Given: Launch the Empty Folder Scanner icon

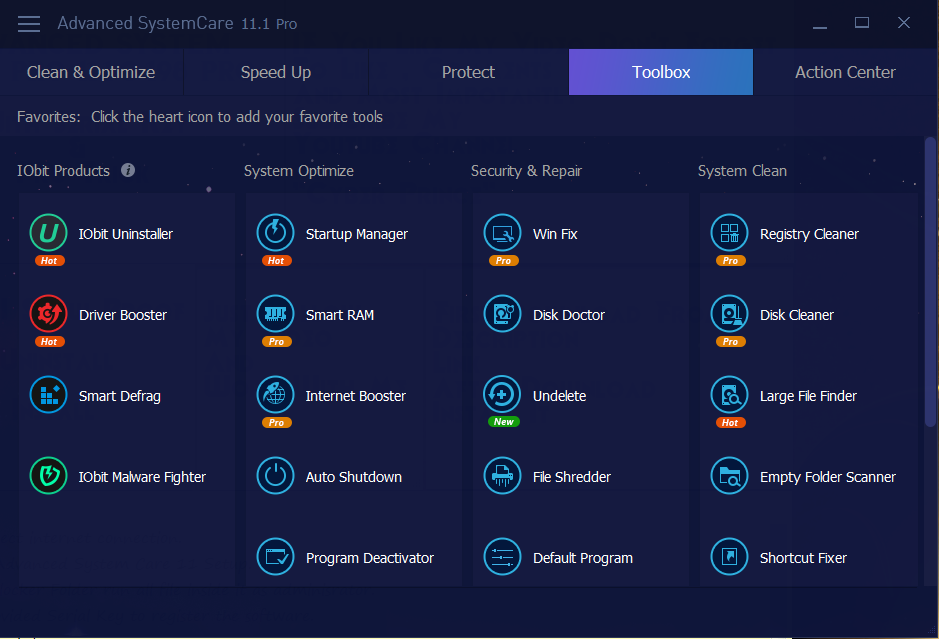Looking at the screenshot, I should [729, 476].
